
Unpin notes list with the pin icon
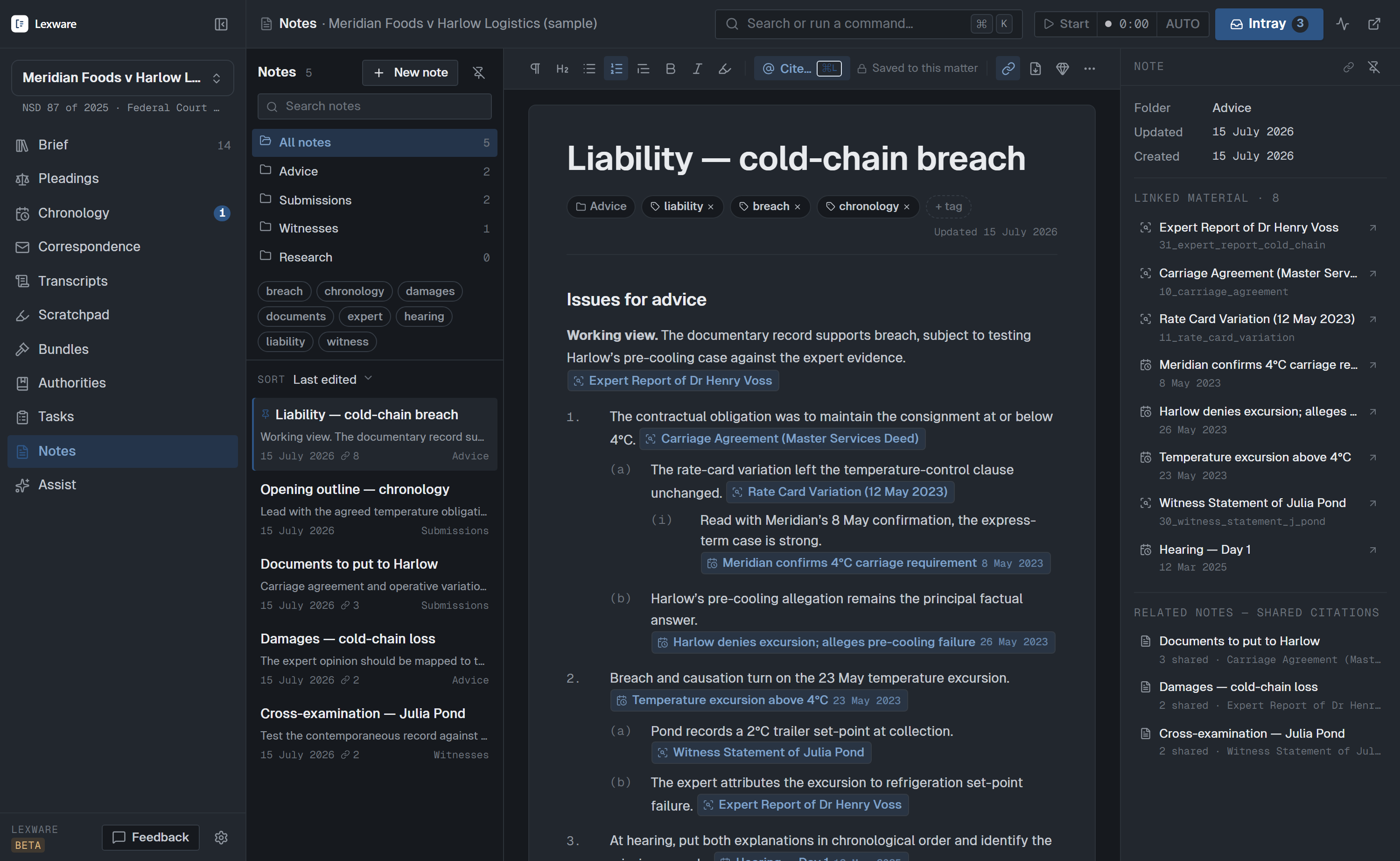(479, 72)
